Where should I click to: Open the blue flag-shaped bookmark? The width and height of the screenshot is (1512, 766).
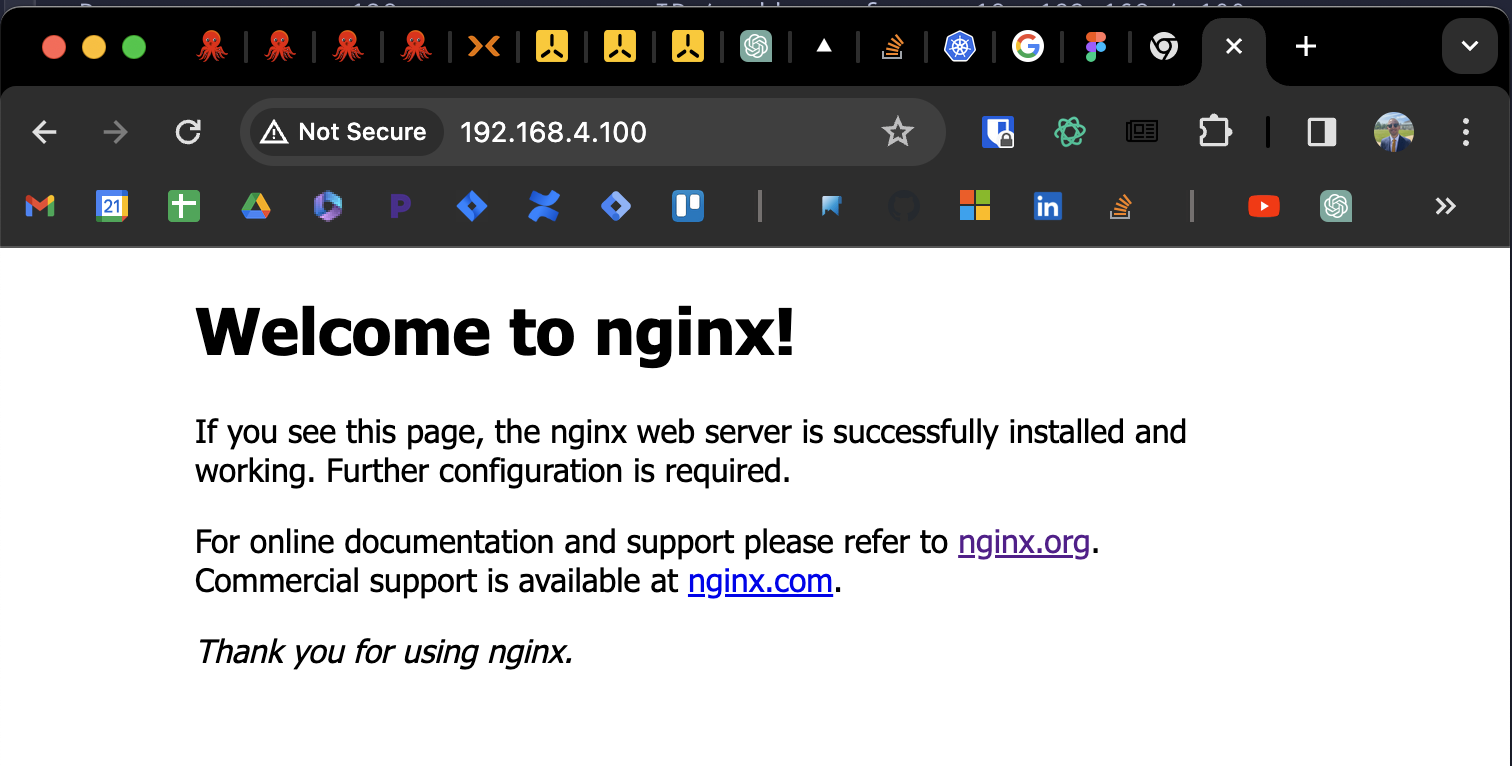831,206
